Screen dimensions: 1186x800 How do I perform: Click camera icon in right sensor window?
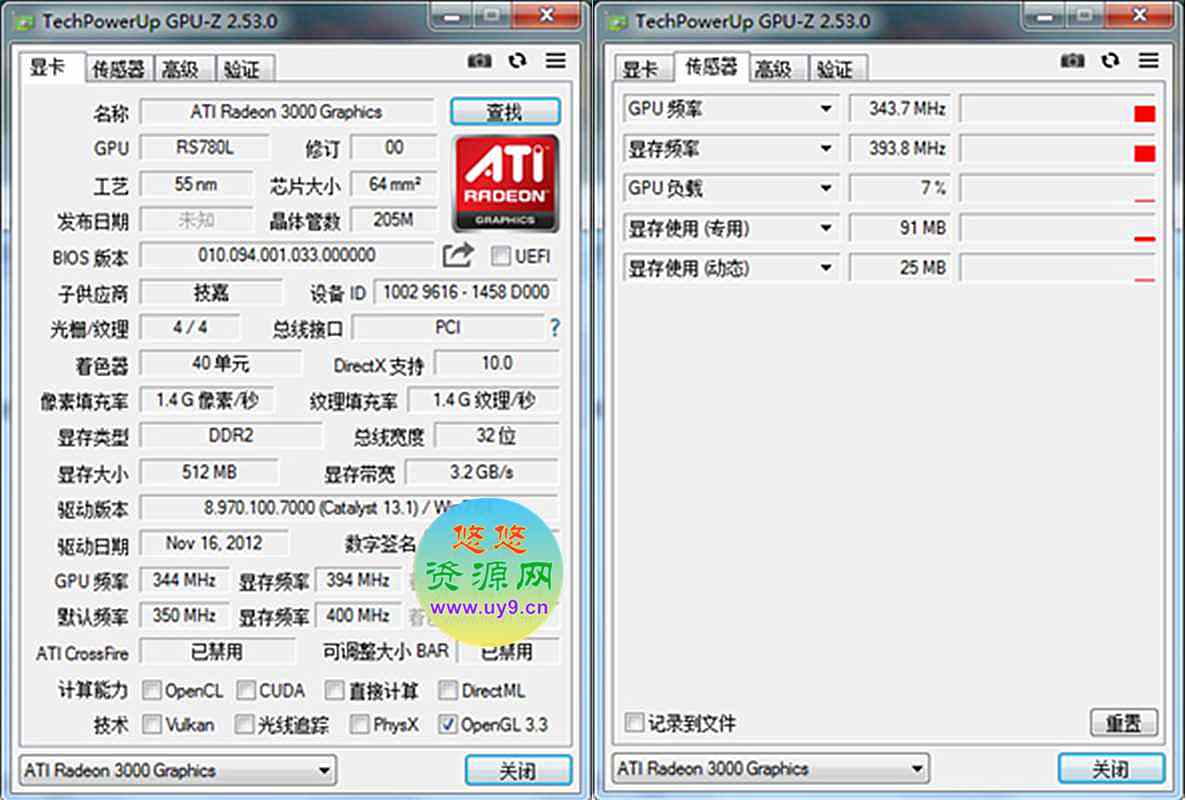point(1073,60)
